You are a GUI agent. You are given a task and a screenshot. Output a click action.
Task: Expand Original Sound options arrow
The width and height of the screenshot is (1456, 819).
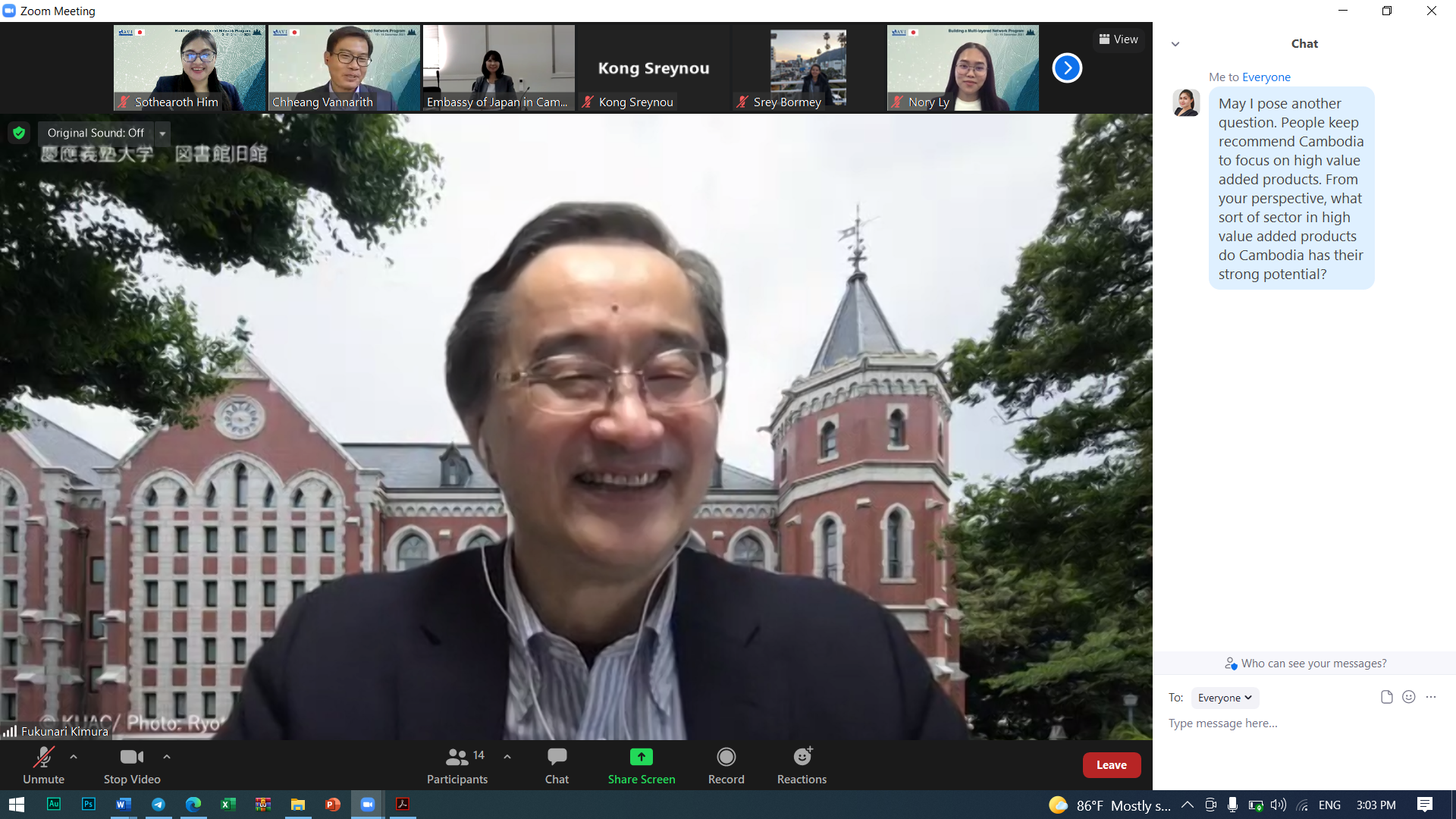[162, 133]
